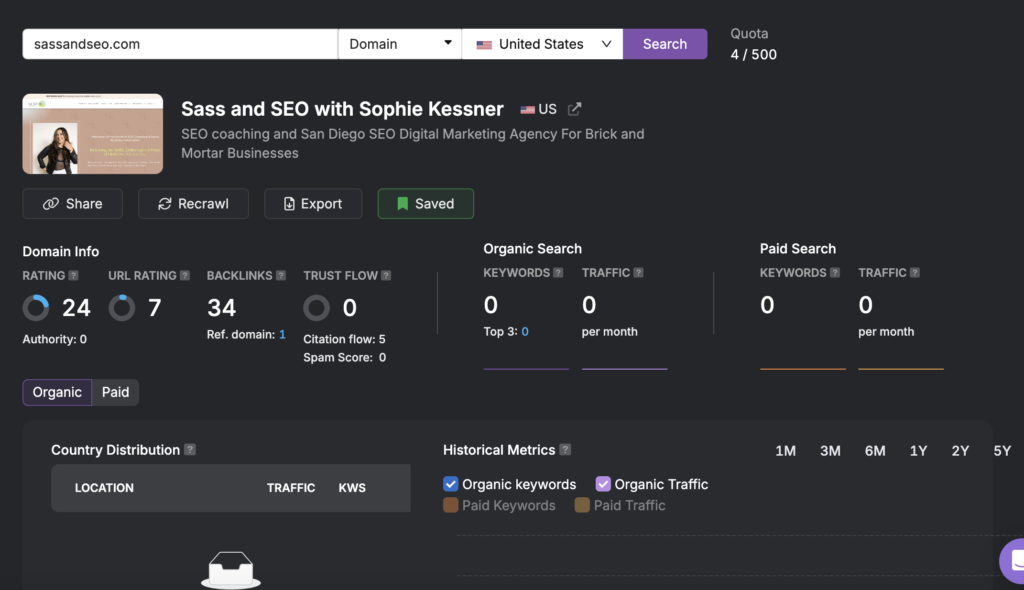The height and width of the screenshot is (590, 1024).
Task: Open help icon next to Historical Metrics
Action: [565, 450]
